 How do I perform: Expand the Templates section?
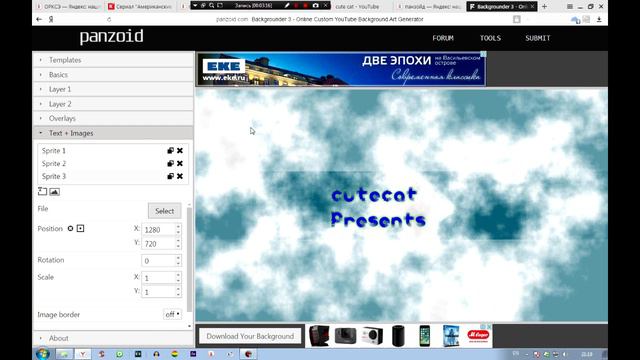[113, 60]
